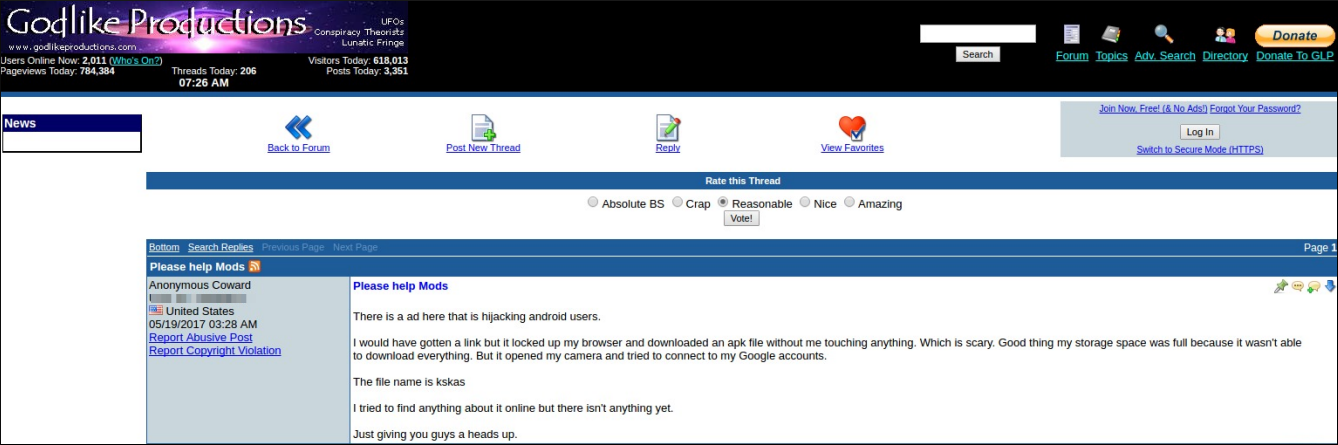The width and height of the screenshot is (1338, 445).
Task: Open the Adv. Search link
Action: point(1165,56)
